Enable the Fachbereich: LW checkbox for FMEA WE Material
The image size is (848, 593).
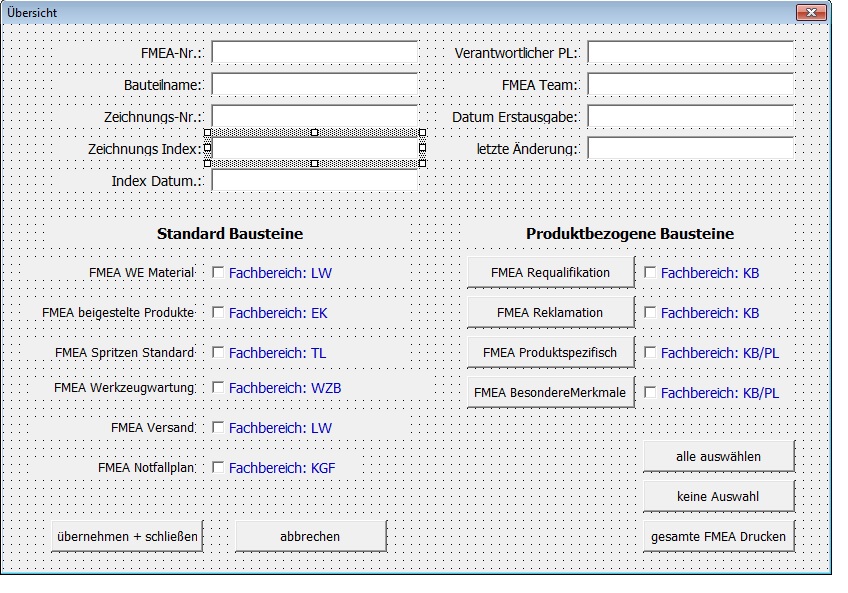[218, 271]
